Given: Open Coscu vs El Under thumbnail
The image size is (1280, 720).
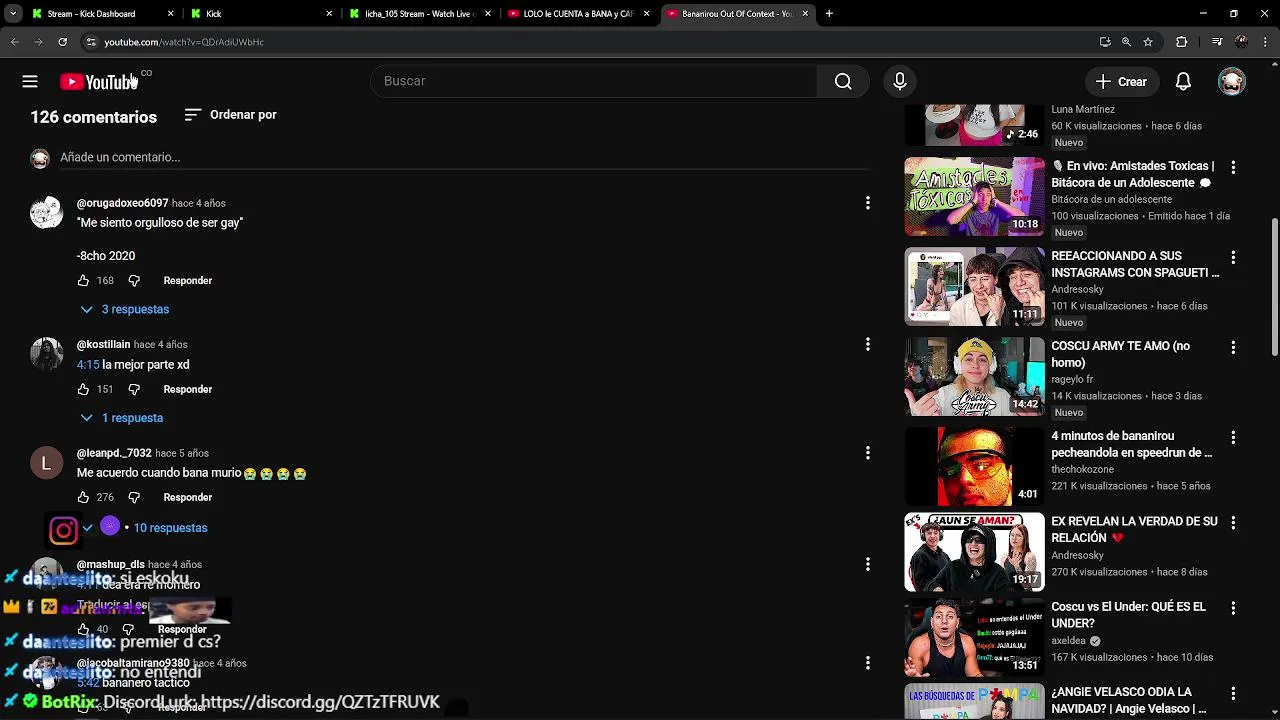Looking at the screenshot, I should [x=974, y=638].
